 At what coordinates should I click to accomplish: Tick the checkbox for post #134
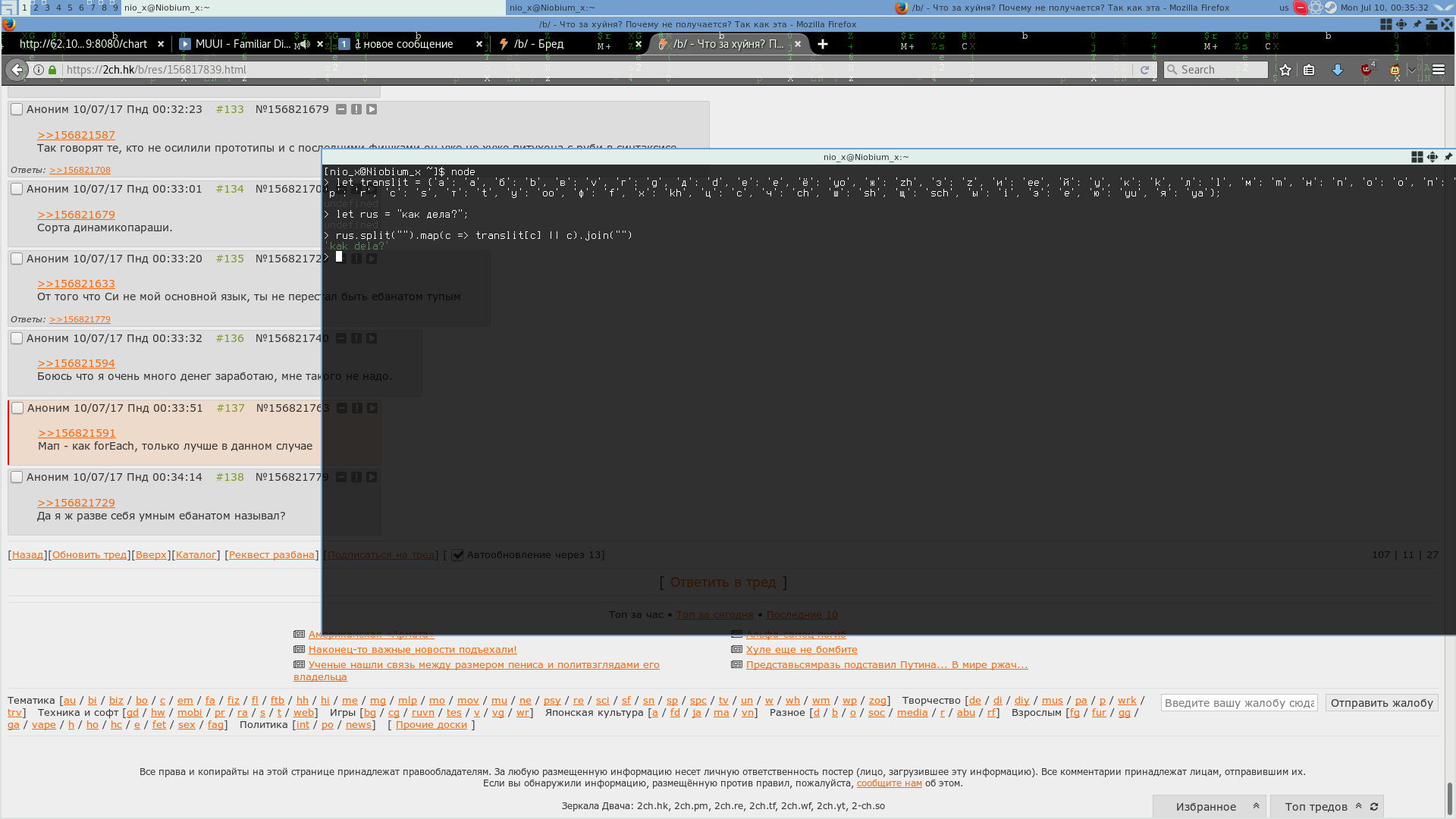coord(17,189)
